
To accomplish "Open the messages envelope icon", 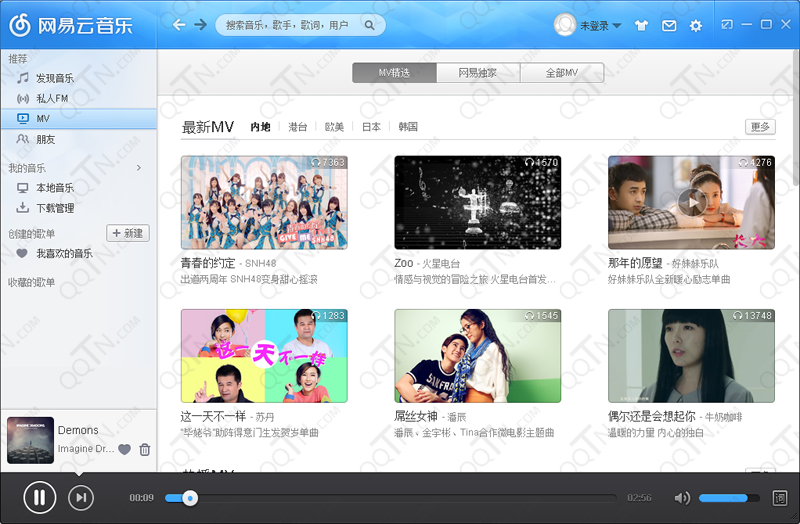I will tap(669, 25).
